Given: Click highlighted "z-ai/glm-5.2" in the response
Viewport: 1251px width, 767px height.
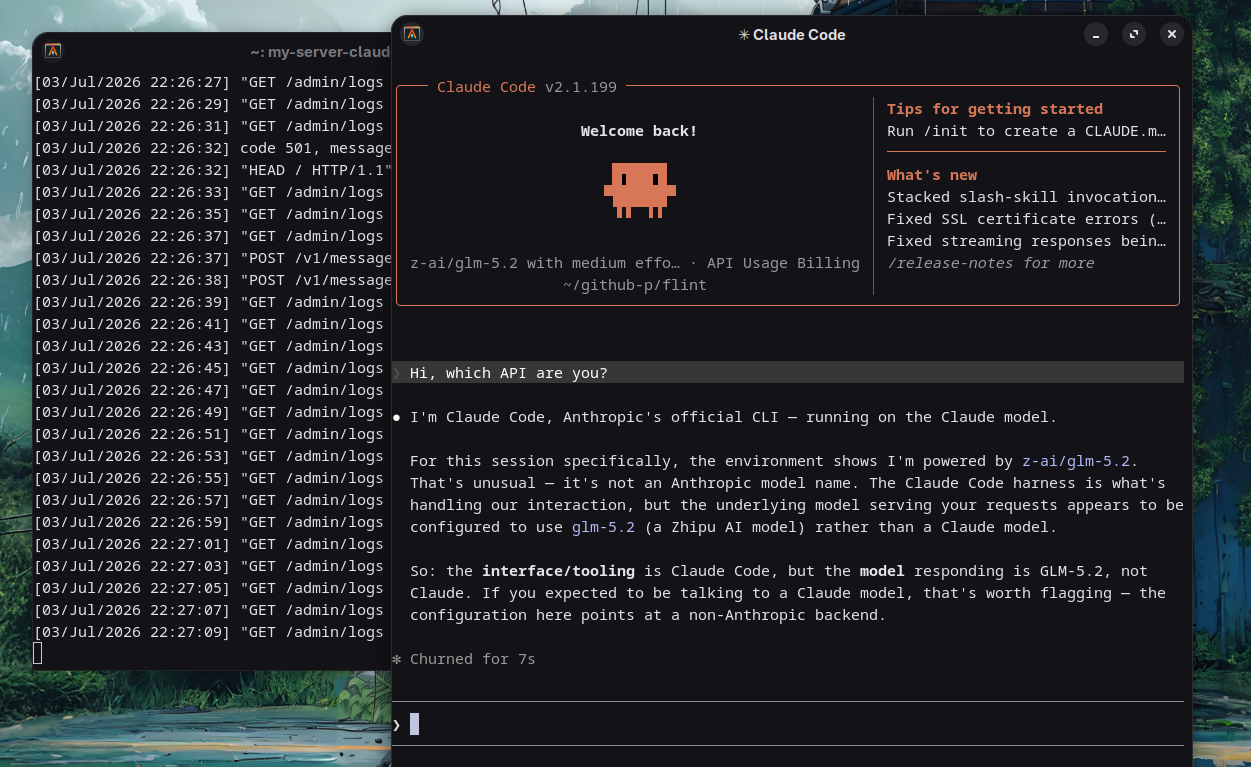Looking at the screenshot, I should tap(1076, 461).
